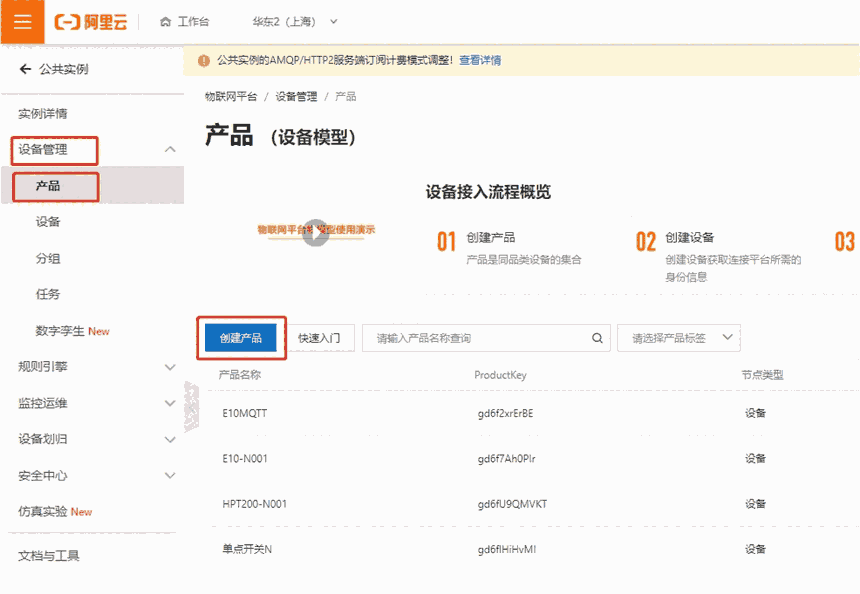
Task: Click the workbench home icon
Action: (x=165, y=22)
